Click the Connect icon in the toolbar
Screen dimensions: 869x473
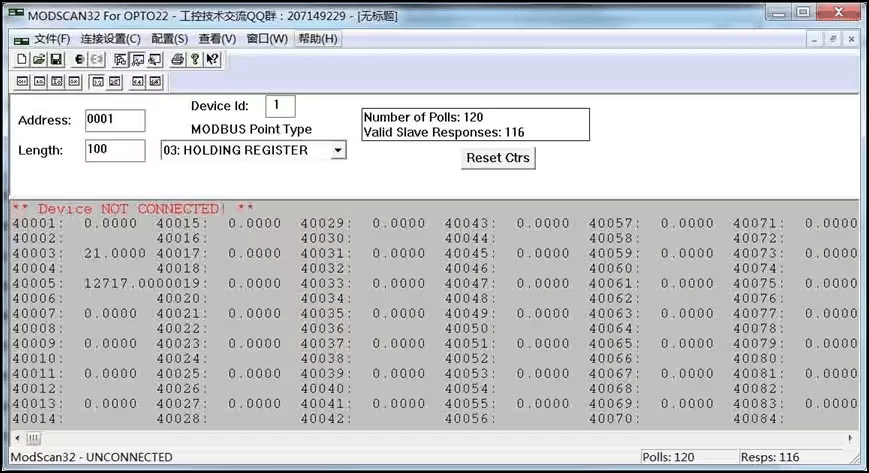(81, 60)
